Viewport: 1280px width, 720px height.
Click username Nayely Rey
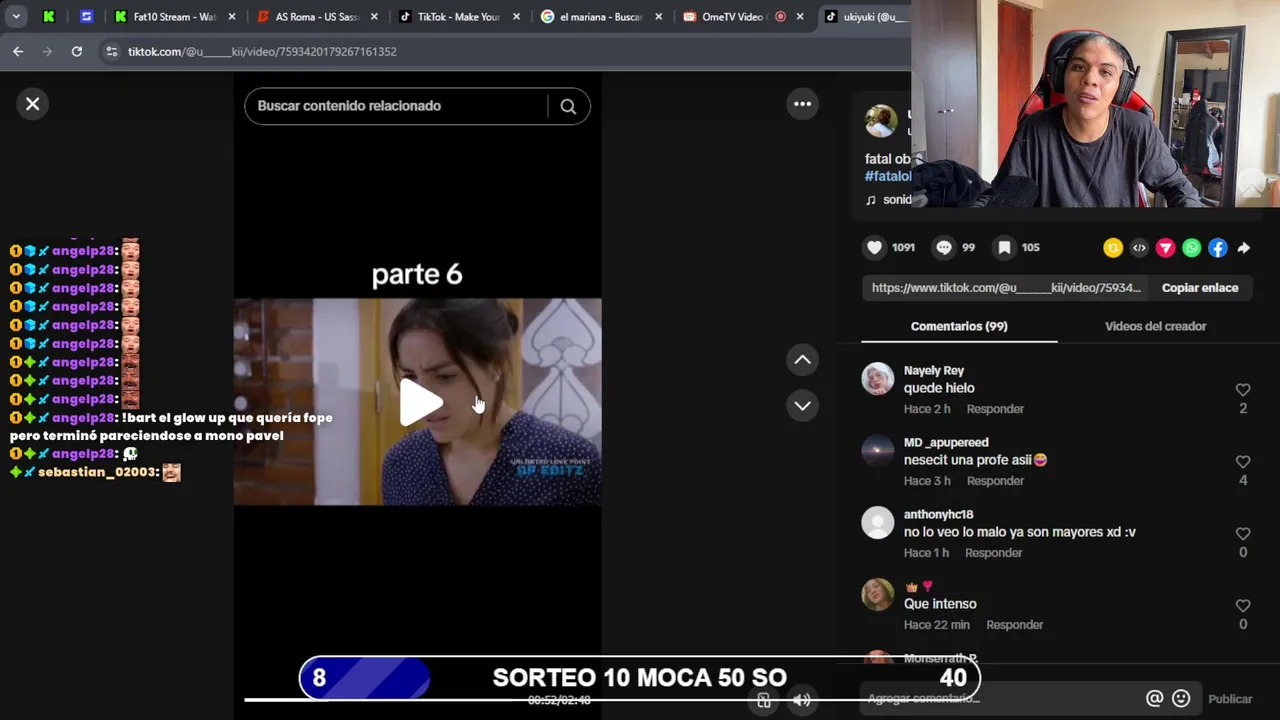pos(934,371)
